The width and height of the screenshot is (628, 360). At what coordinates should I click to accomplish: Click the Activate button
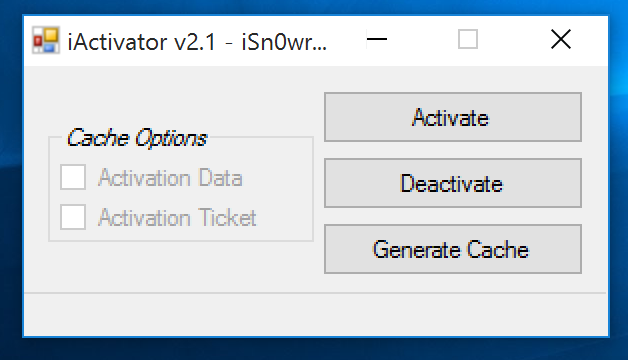coord(453,117)
